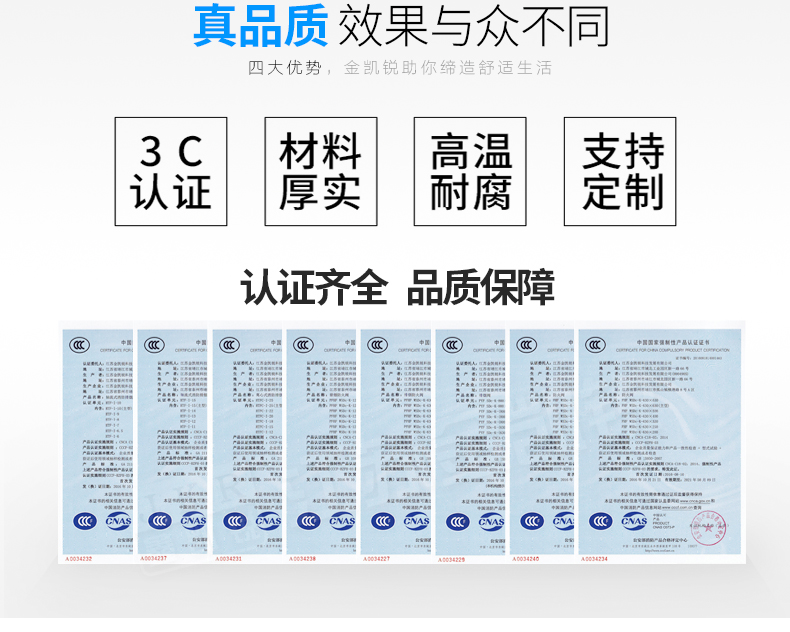Click the top CCC mark on first certificate
The width and height of the screenshot is (790, 632).
click(x=78, y=345)
